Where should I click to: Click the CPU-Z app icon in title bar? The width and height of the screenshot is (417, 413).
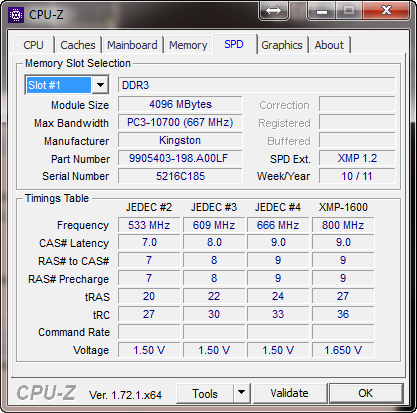pos(16,15)
